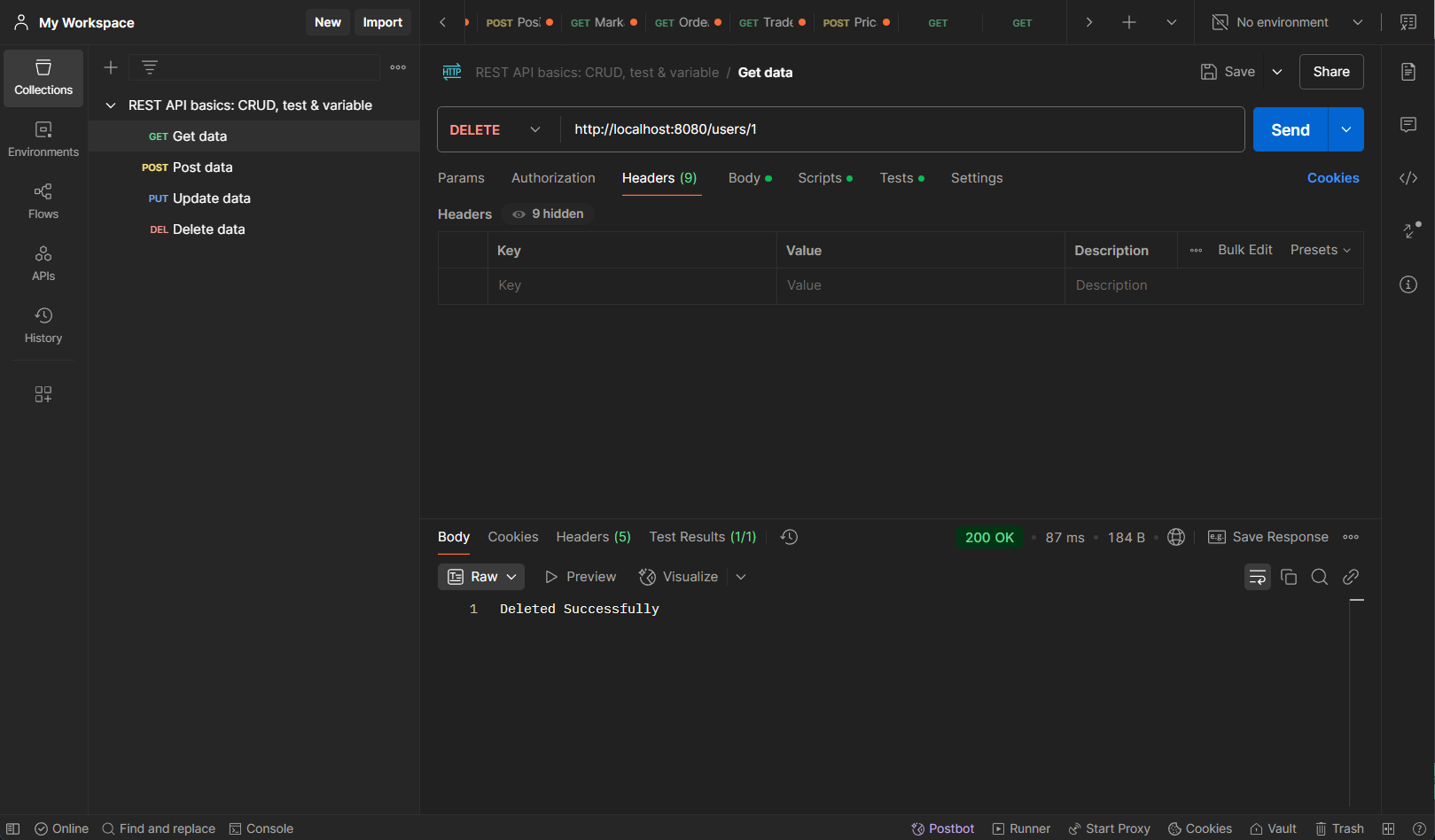Open the request info icon
1435x840 pixels.
pos(1408,284)
